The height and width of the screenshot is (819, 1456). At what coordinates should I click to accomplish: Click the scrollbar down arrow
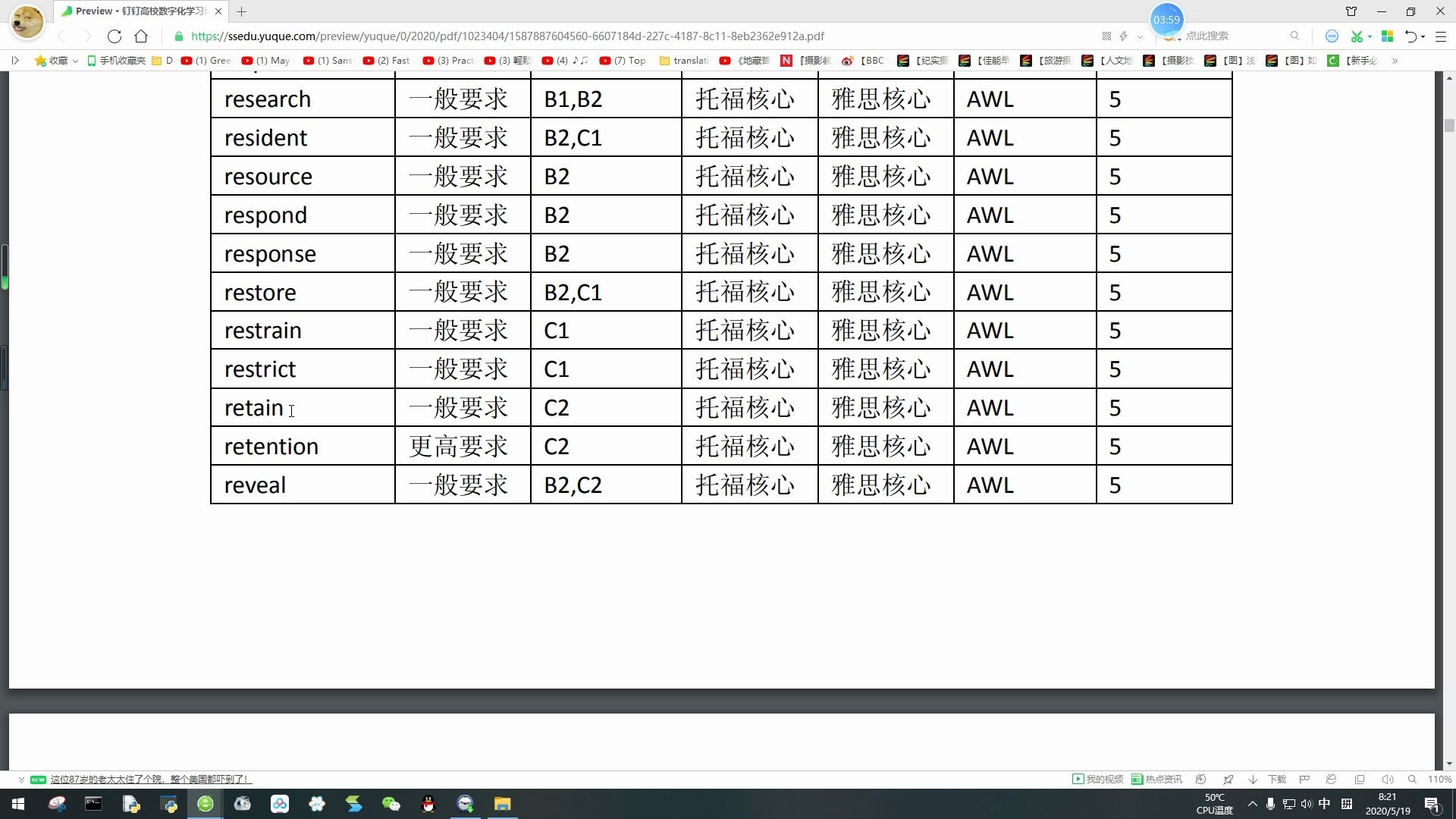[x=1449, y=764]
